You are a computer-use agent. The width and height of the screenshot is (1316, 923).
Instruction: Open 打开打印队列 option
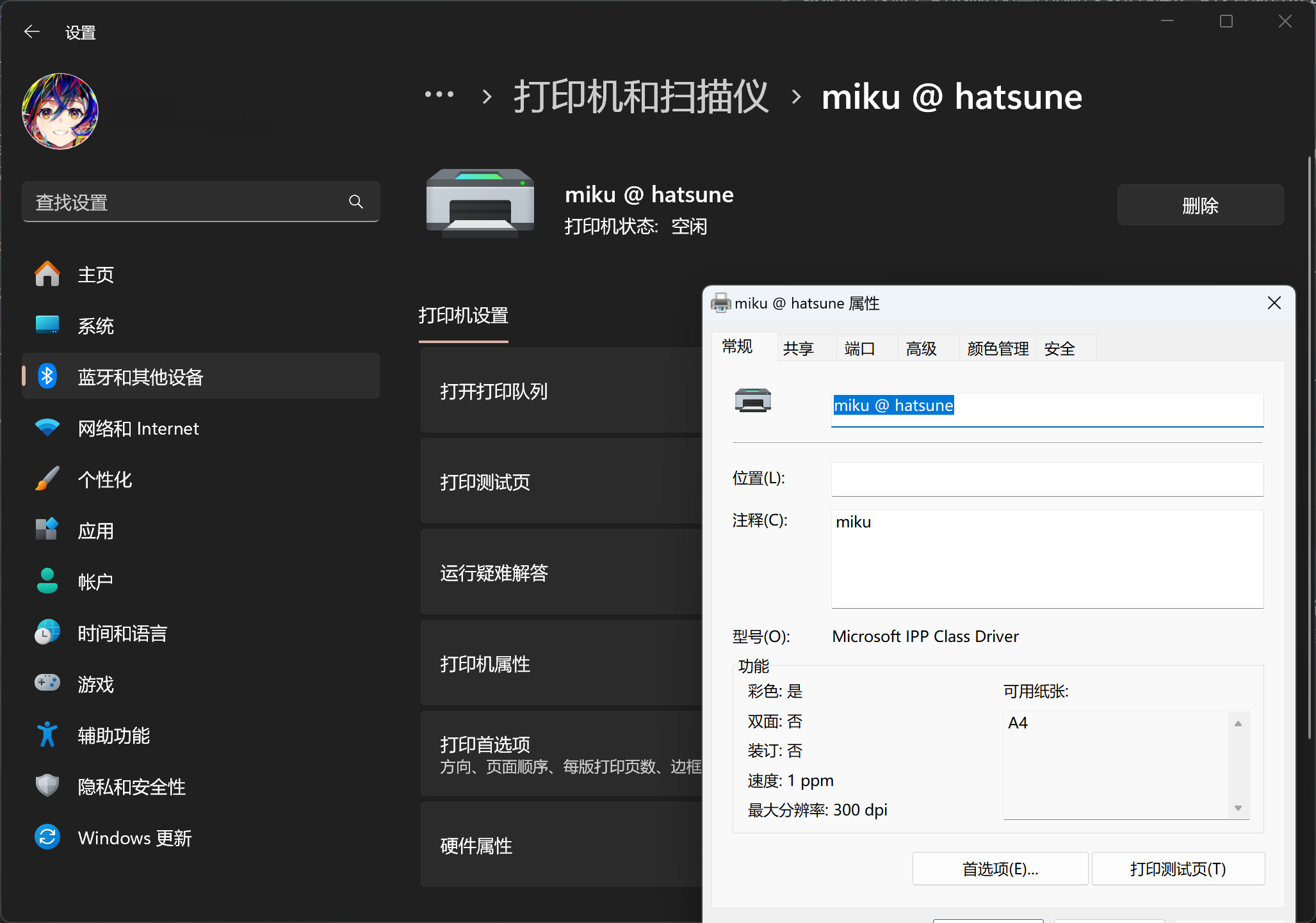(x=561, y=390)
